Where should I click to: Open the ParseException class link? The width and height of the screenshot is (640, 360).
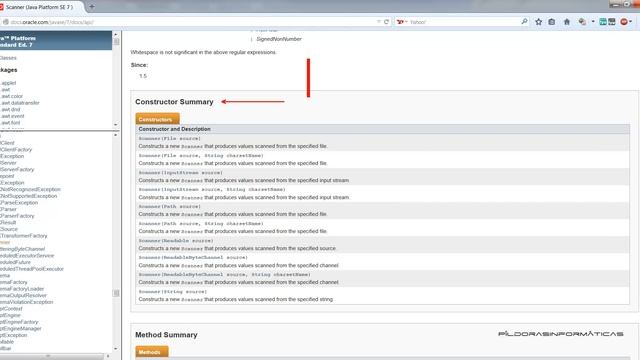19,202
